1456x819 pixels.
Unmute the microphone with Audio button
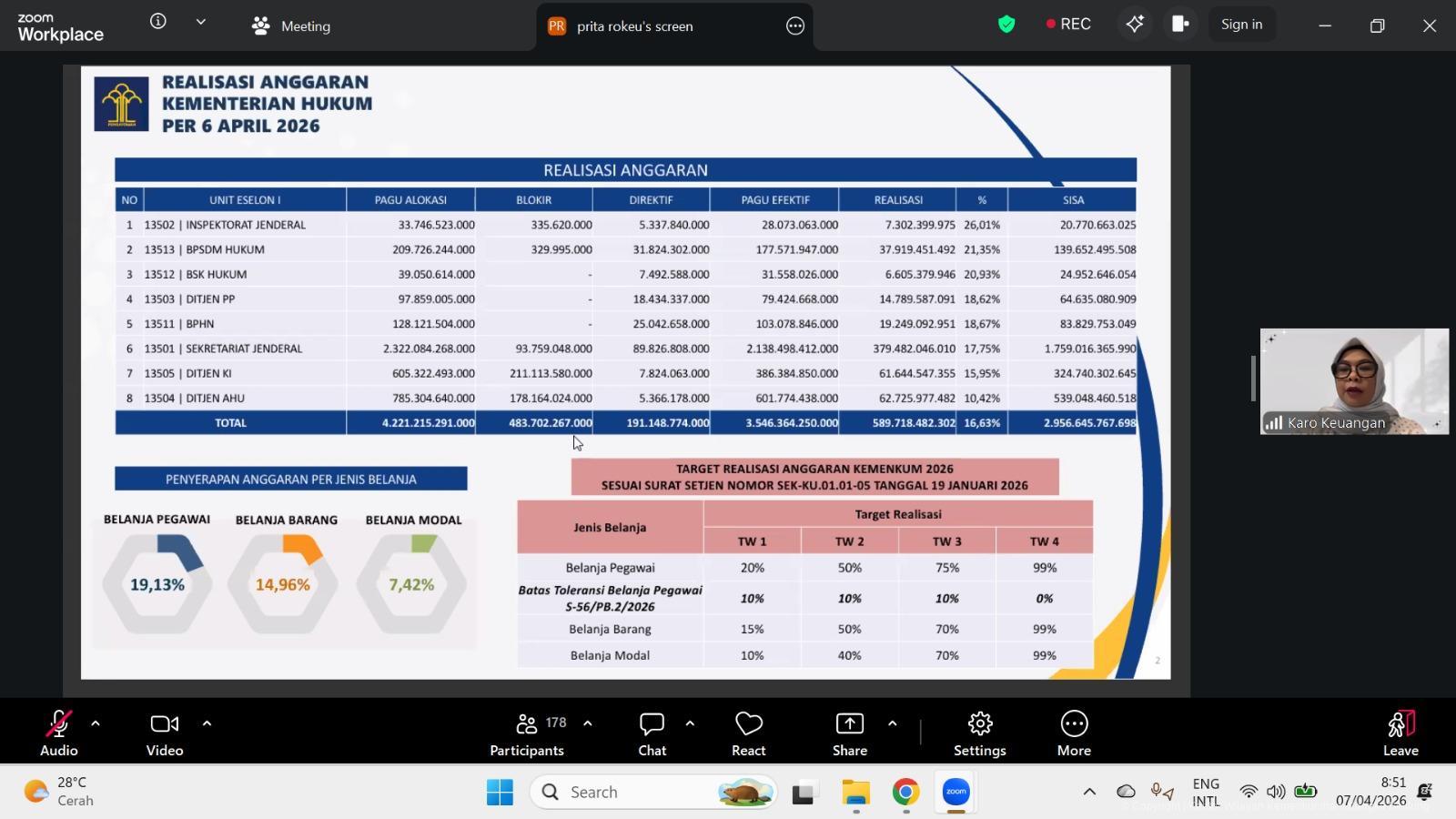coord(58,733)
